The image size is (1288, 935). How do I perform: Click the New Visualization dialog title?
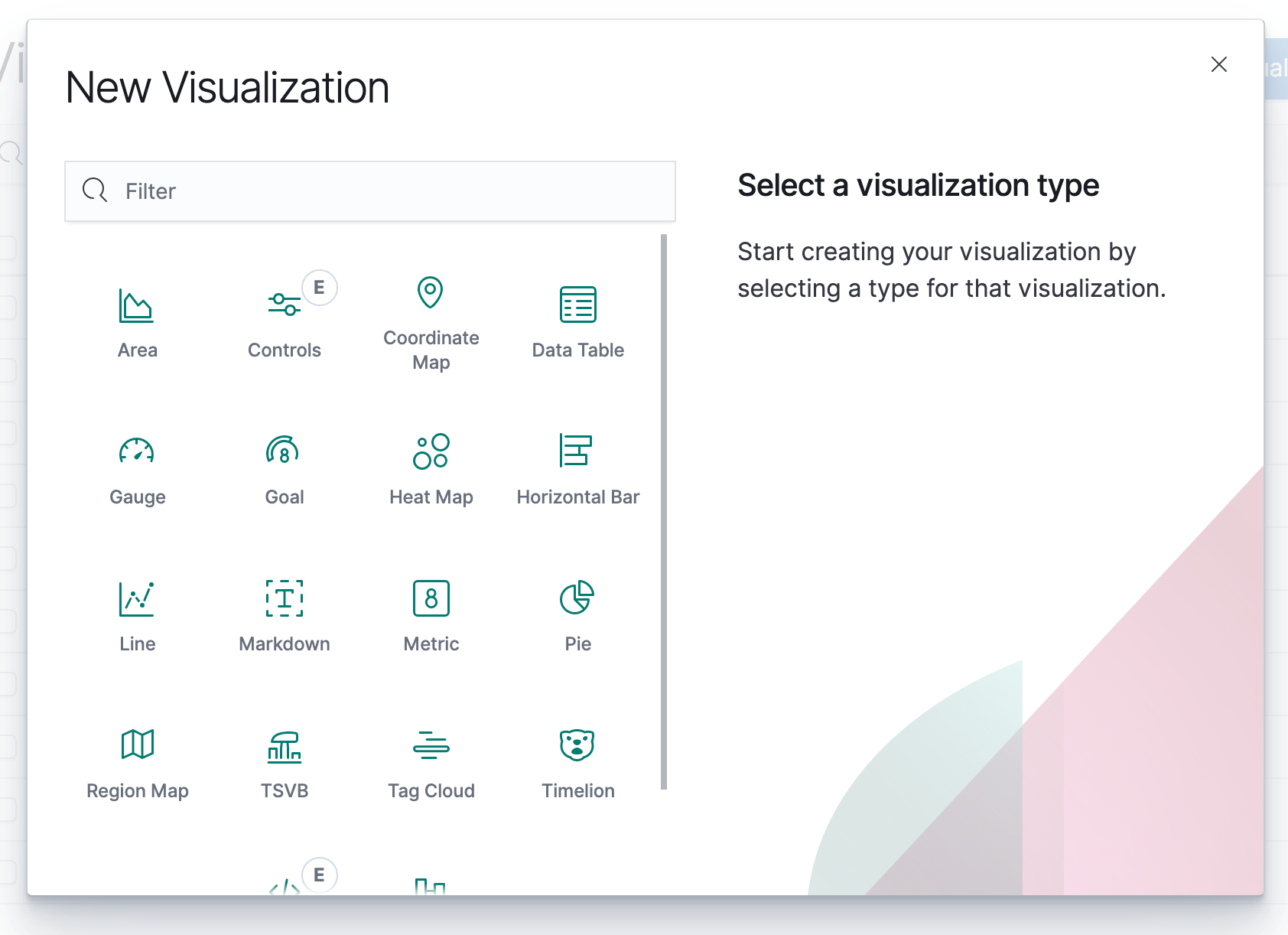tap(228, 87)
